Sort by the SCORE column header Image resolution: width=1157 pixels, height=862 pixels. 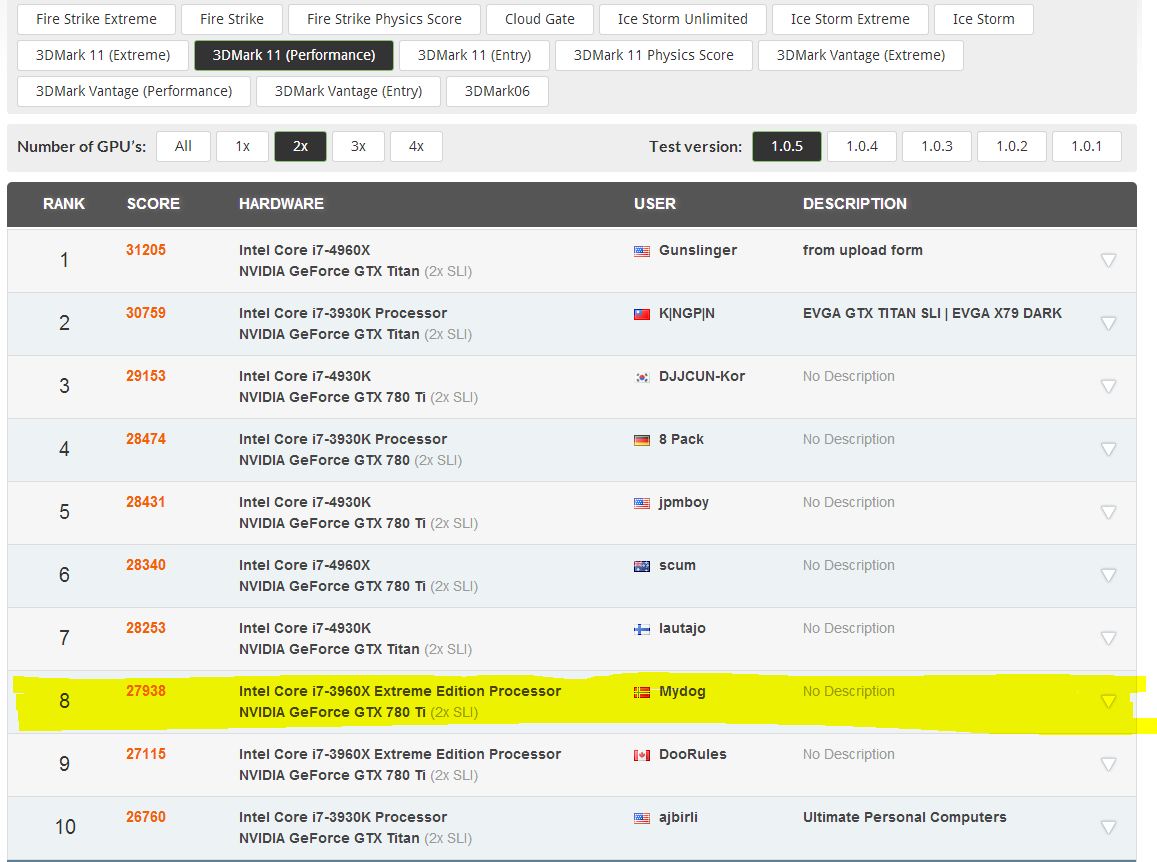tap(153, 204)
